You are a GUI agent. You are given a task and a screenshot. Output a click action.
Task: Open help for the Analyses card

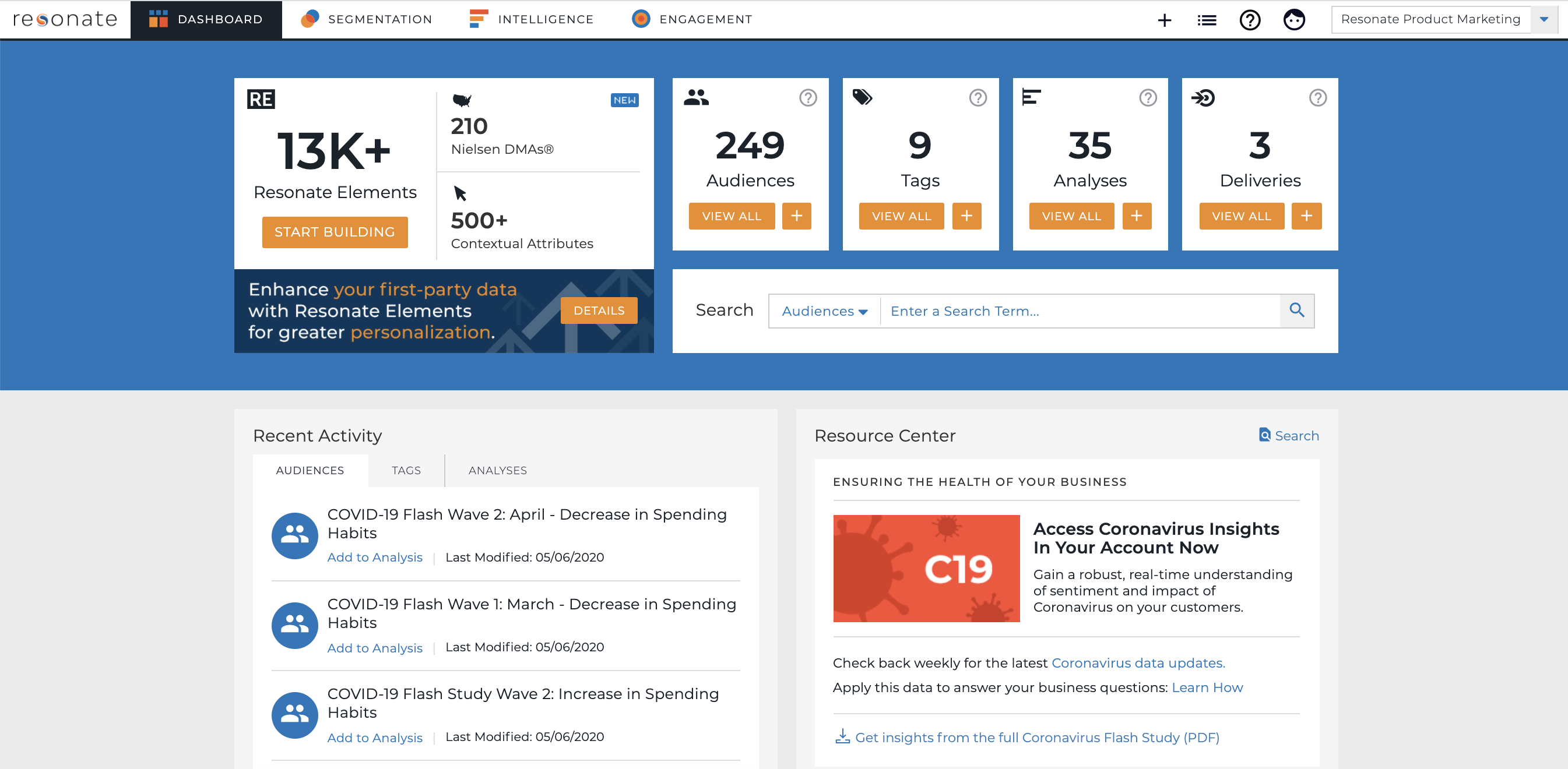1147,97
